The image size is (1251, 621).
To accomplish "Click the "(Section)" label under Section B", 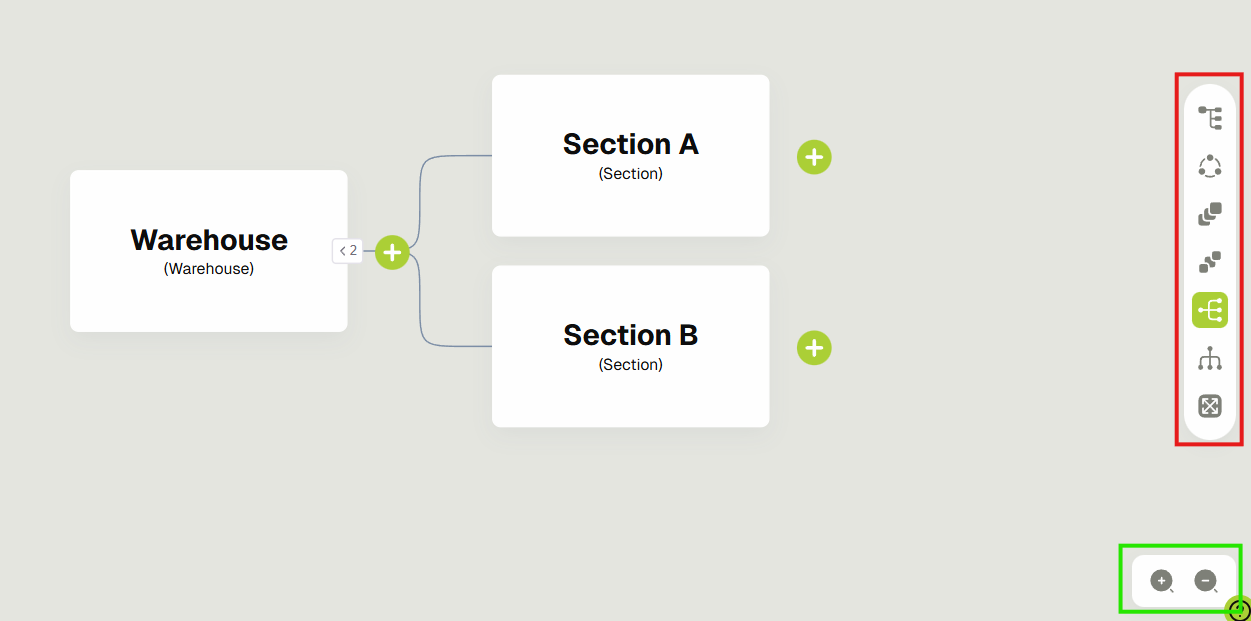I will click(630, 365).
